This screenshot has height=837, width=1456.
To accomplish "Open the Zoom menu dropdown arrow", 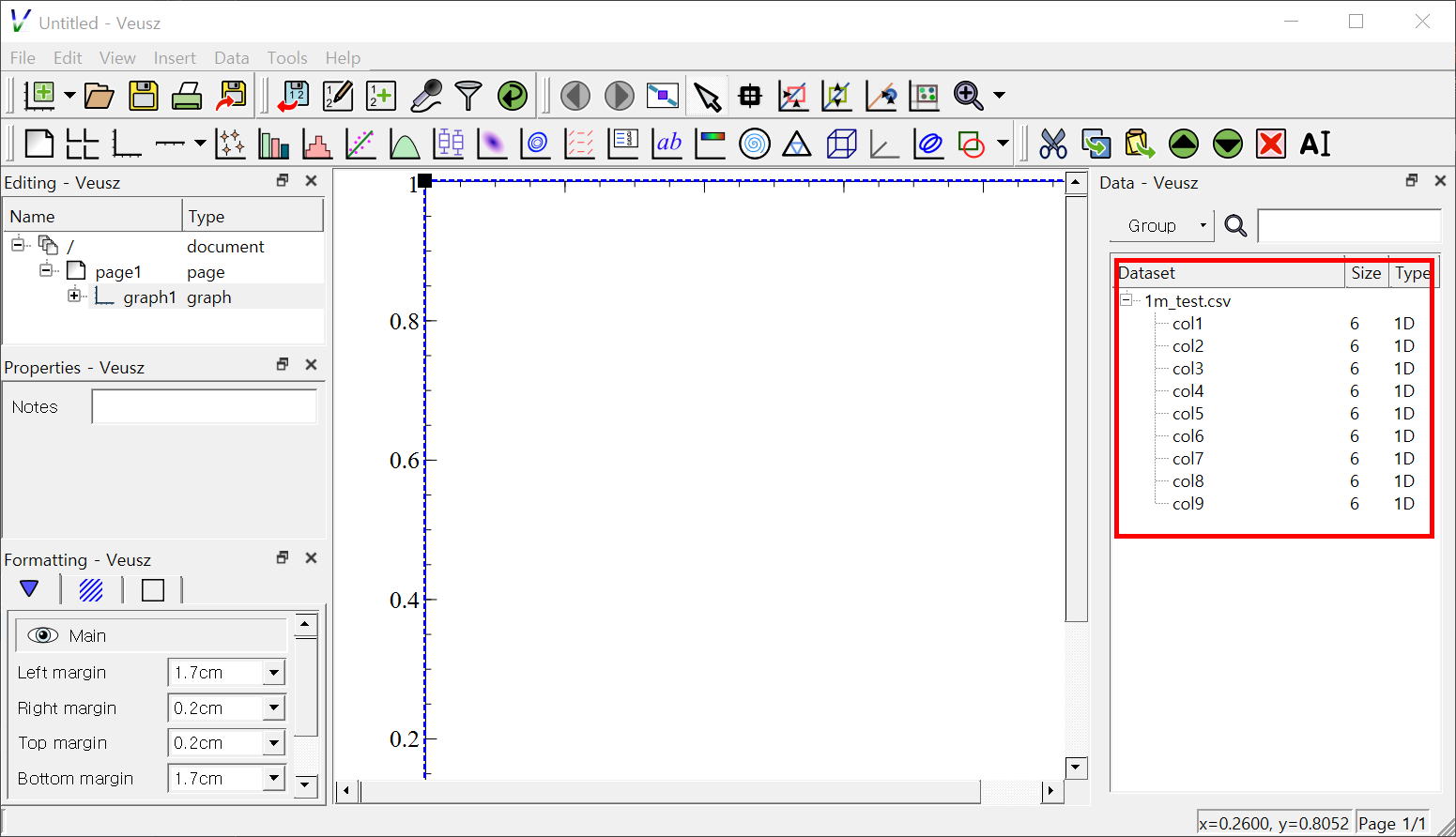I will (999, 96).
